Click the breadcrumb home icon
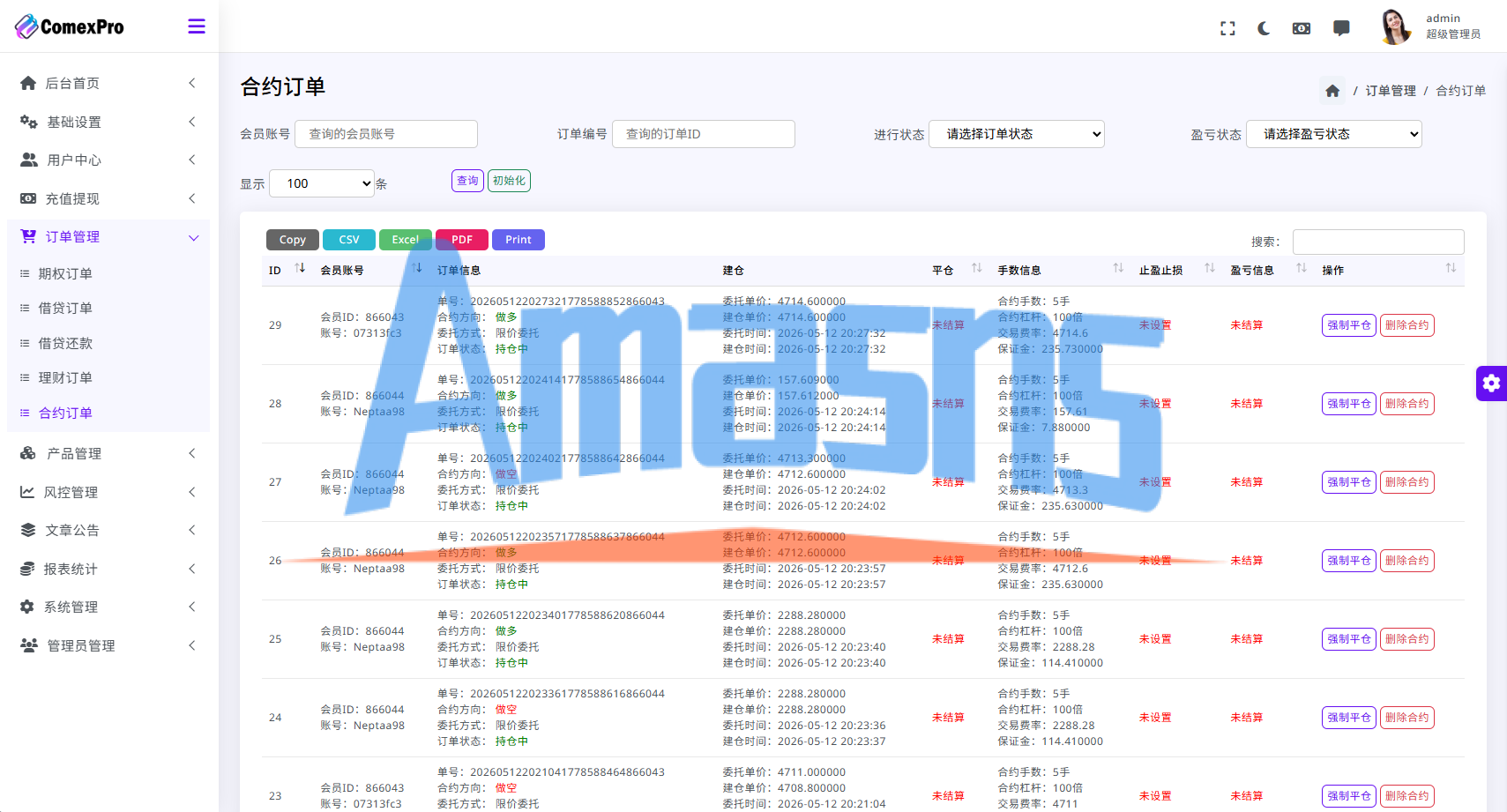1507x812 pixels. pos(1332,91)
